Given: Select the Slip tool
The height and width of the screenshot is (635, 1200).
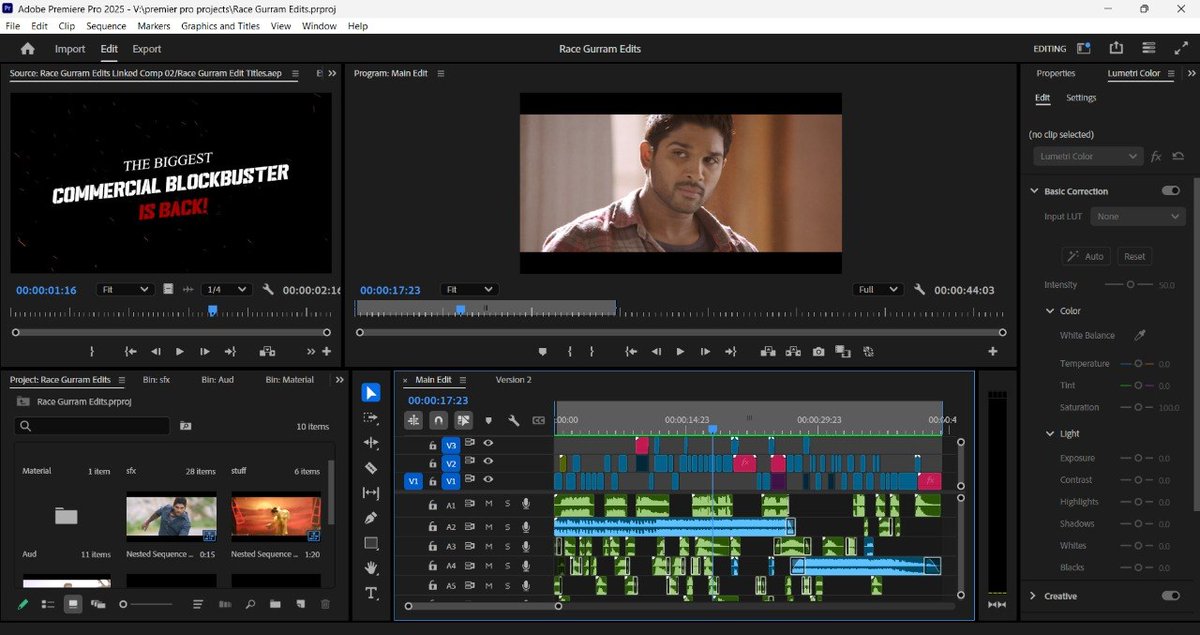Looking at the screenshot, I should [371, 493].
